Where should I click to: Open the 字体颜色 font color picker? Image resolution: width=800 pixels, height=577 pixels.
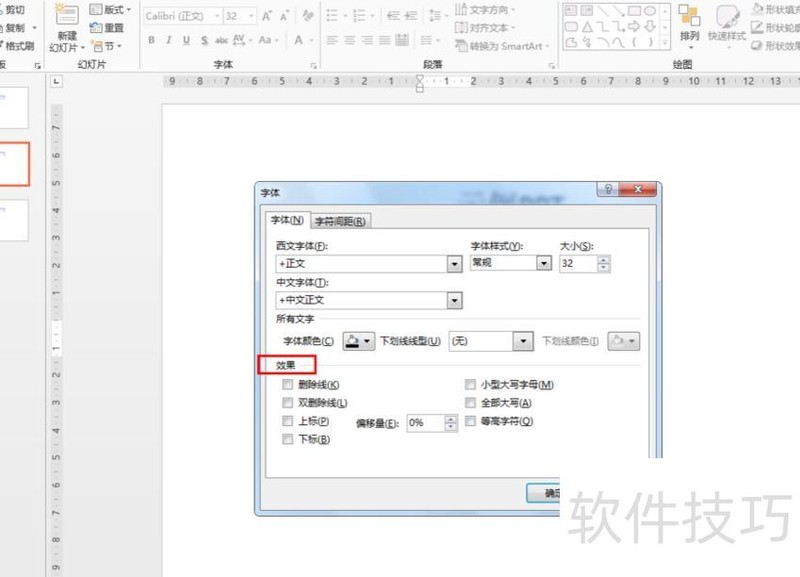[x=359, y=341]
